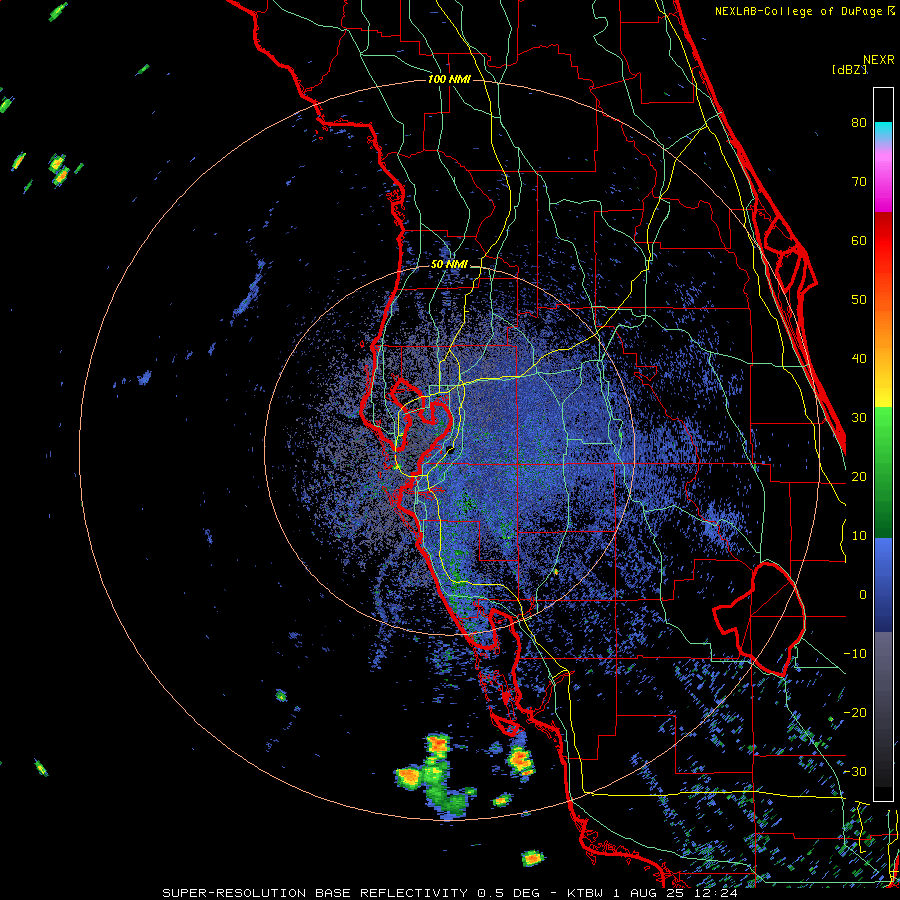The image size is (900, 900).
Task: Click the "[dBZ]" units label
Action: click(849, 70)
